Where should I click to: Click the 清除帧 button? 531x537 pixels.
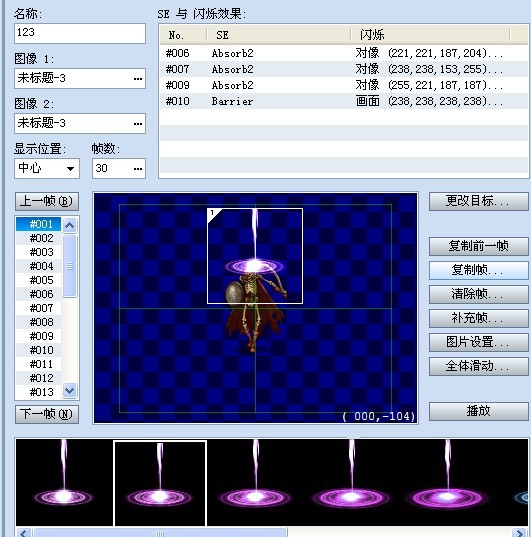pyautogui.click(x=479, y=294)
